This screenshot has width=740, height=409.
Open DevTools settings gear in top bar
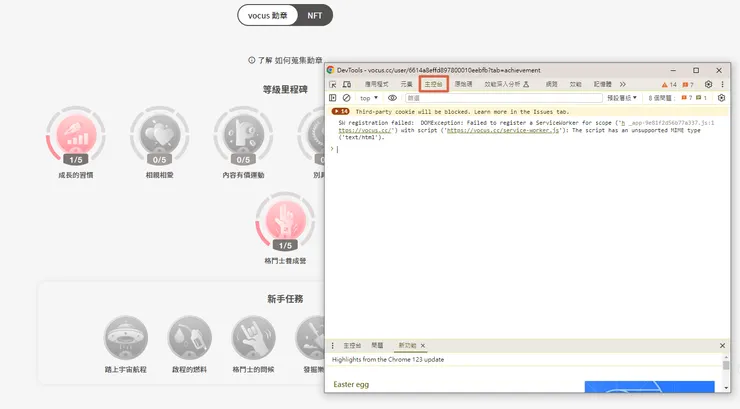pos(708,84)
